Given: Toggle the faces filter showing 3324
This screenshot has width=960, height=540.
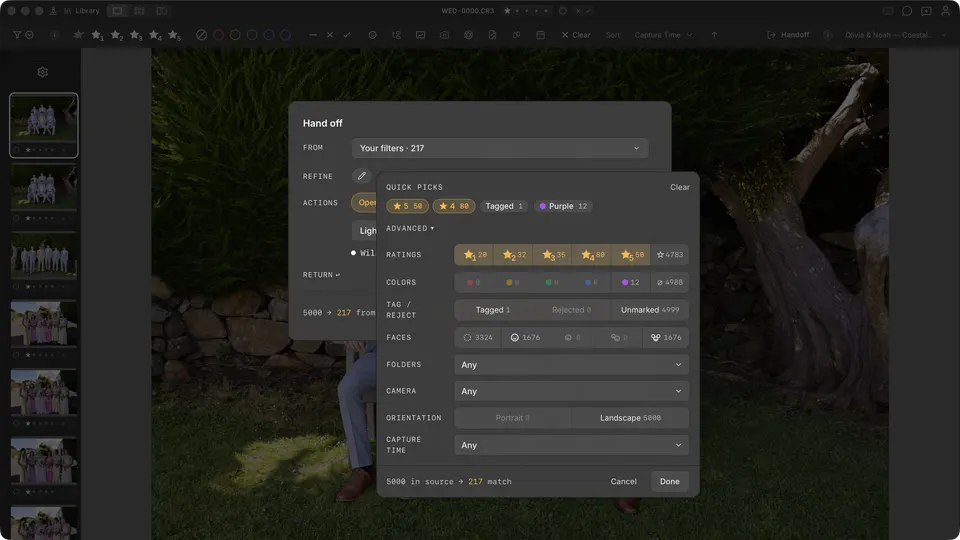Looking at the screenshot, I should pos(478,337).
